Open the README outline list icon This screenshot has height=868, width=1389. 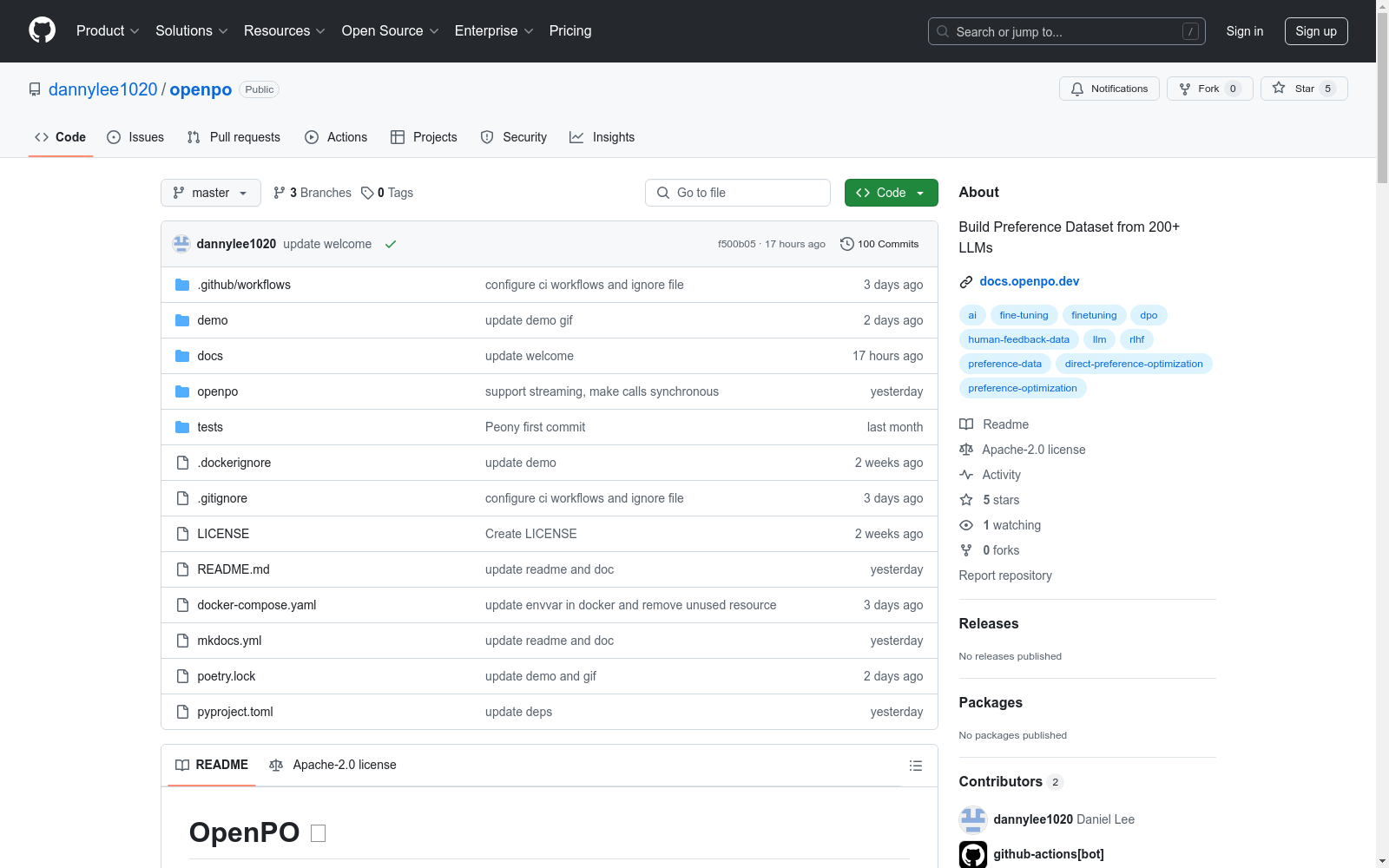tap(915, 766)
